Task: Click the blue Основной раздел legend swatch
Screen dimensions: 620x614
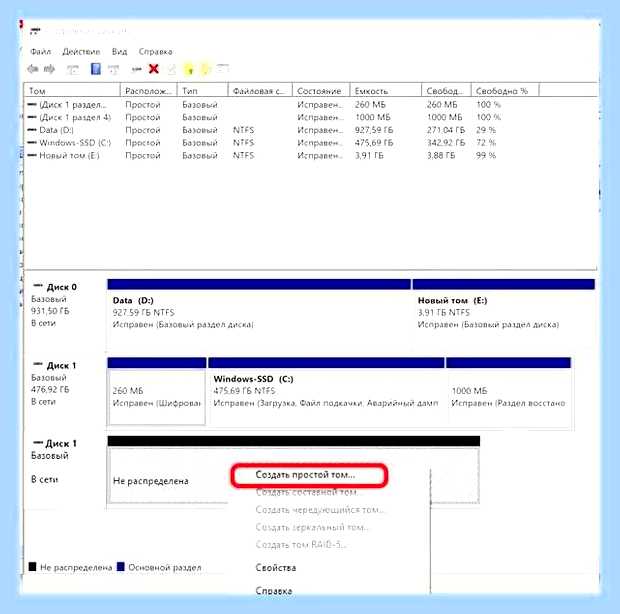Action: 121,567
